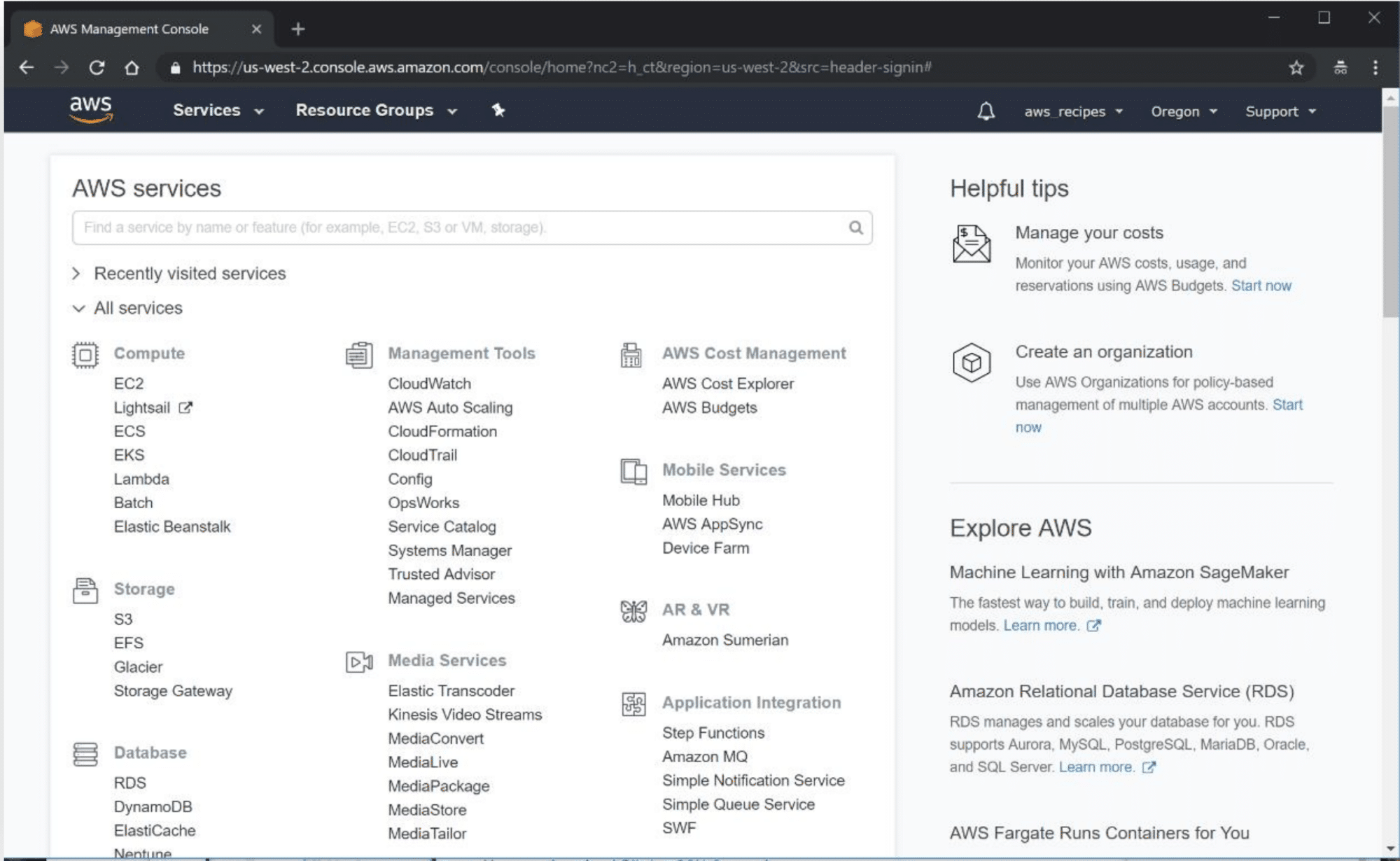Click the AWS logo in header
The height and width of the screenshot is (861, 1400).
pos(91,109)
